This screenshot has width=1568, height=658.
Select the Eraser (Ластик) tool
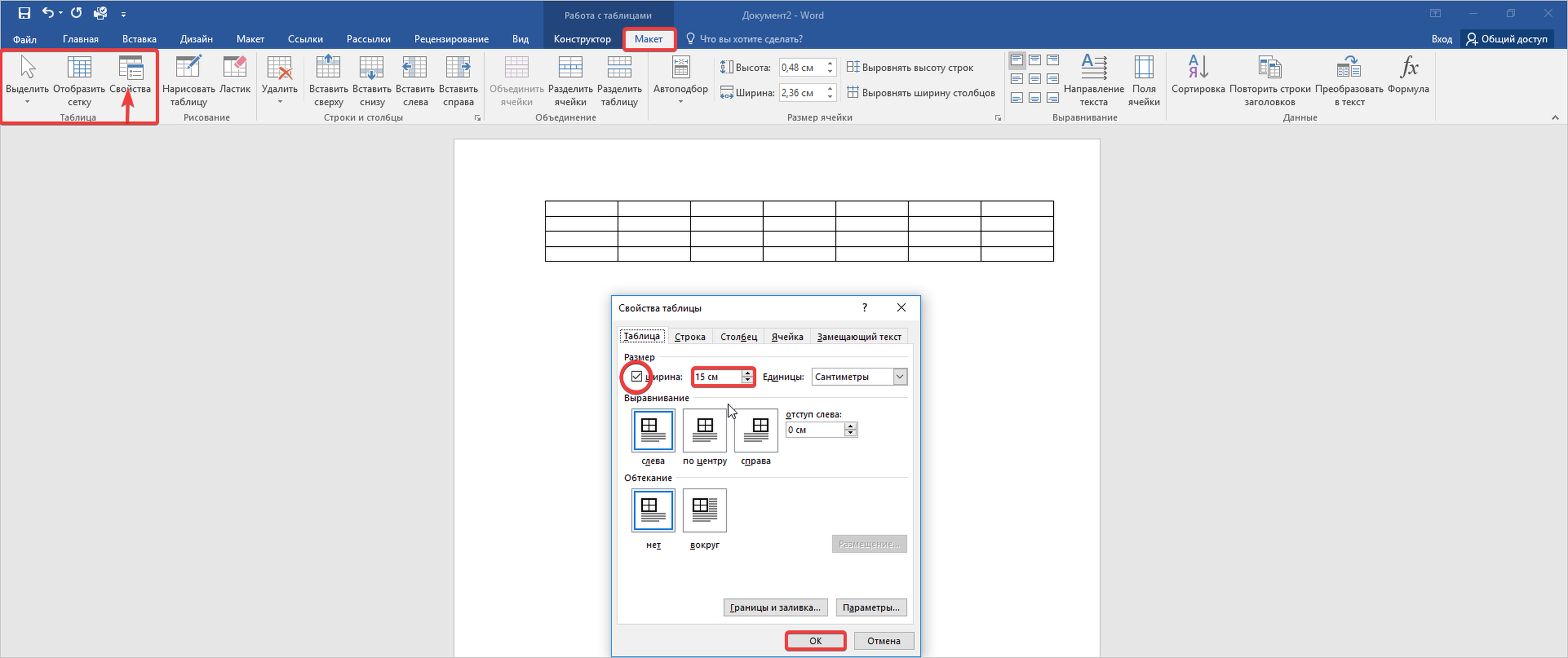tap(235, 68)
